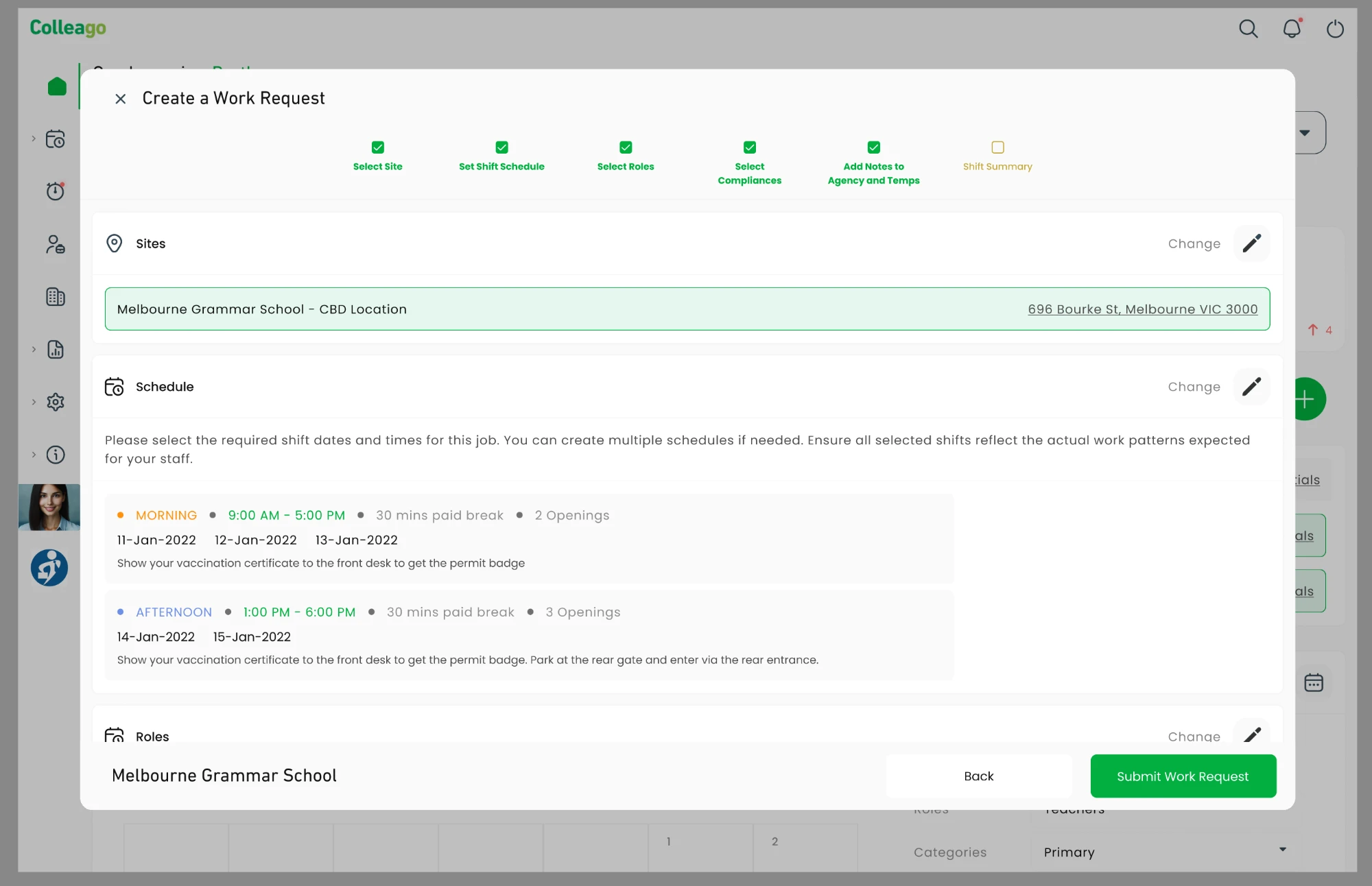Viewport: 1372px width, 886px height.
Task: Click the Select Roles step checkbox
Action: point(626,147)
